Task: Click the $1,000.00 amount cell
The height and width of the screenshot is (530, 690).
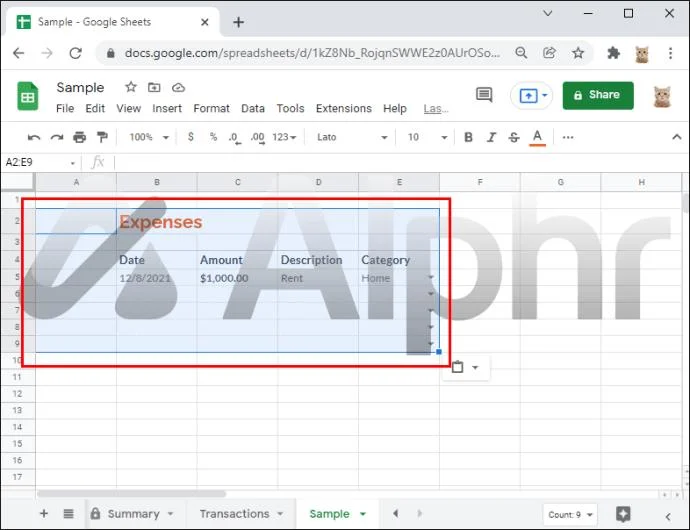Action: [237, 278]
